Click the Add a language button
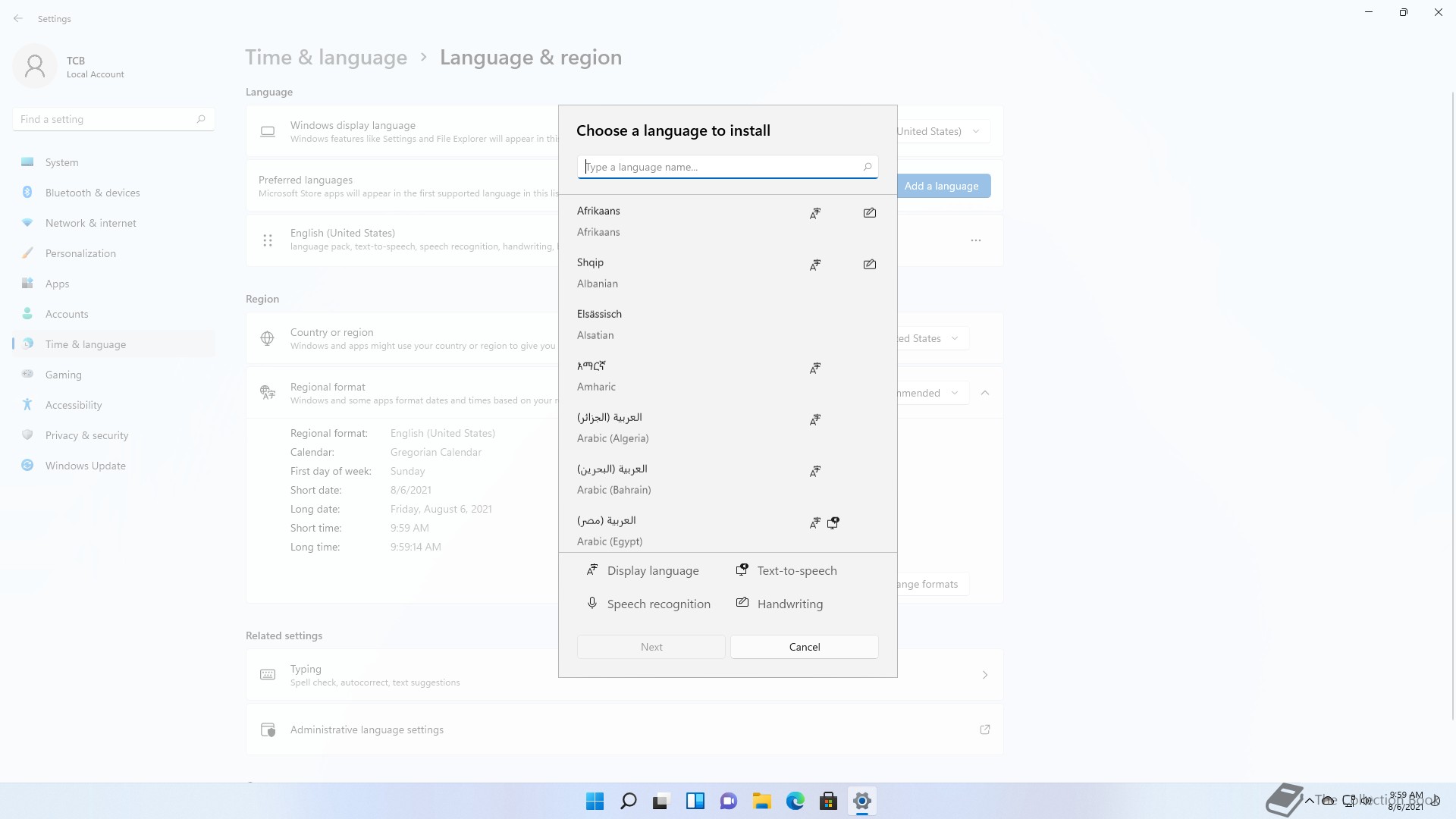1456x819 pixels. 942,186
